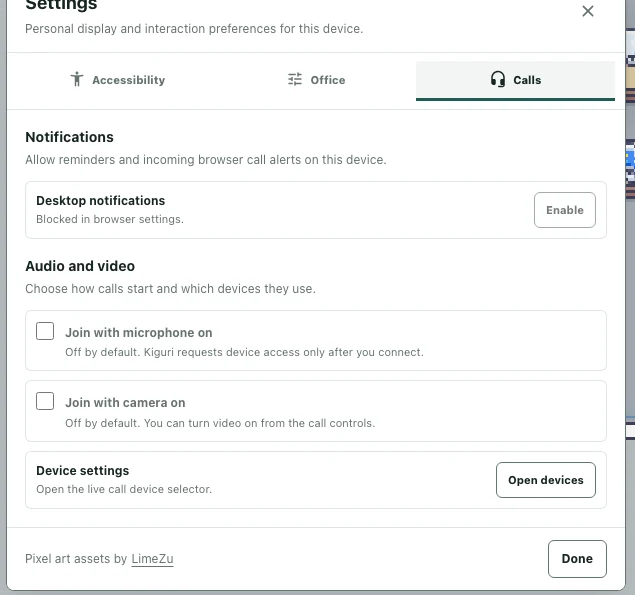Click the Calls headset icon
Screen dimensions: 635x595
[x=498, y=79]
